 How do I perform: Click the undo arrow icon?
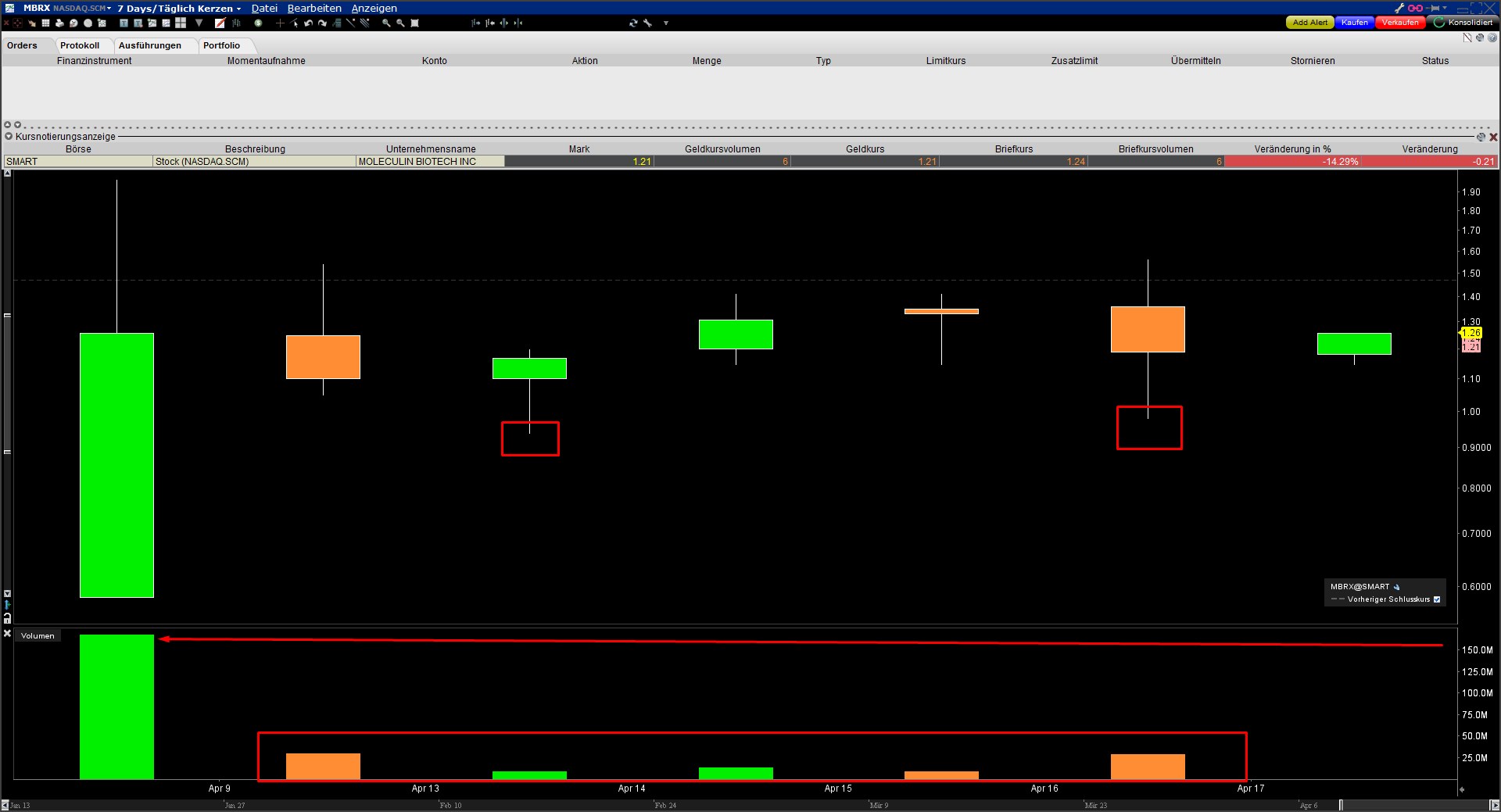[x=307, y=23]
